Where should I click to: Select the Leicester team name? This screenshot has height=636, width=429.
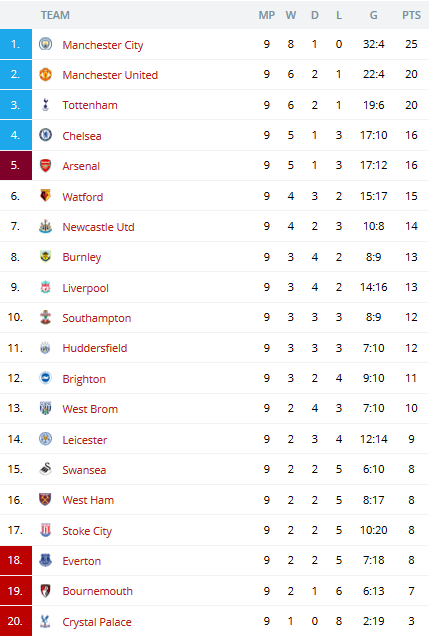pyautogui.click(x=84, y=440)
